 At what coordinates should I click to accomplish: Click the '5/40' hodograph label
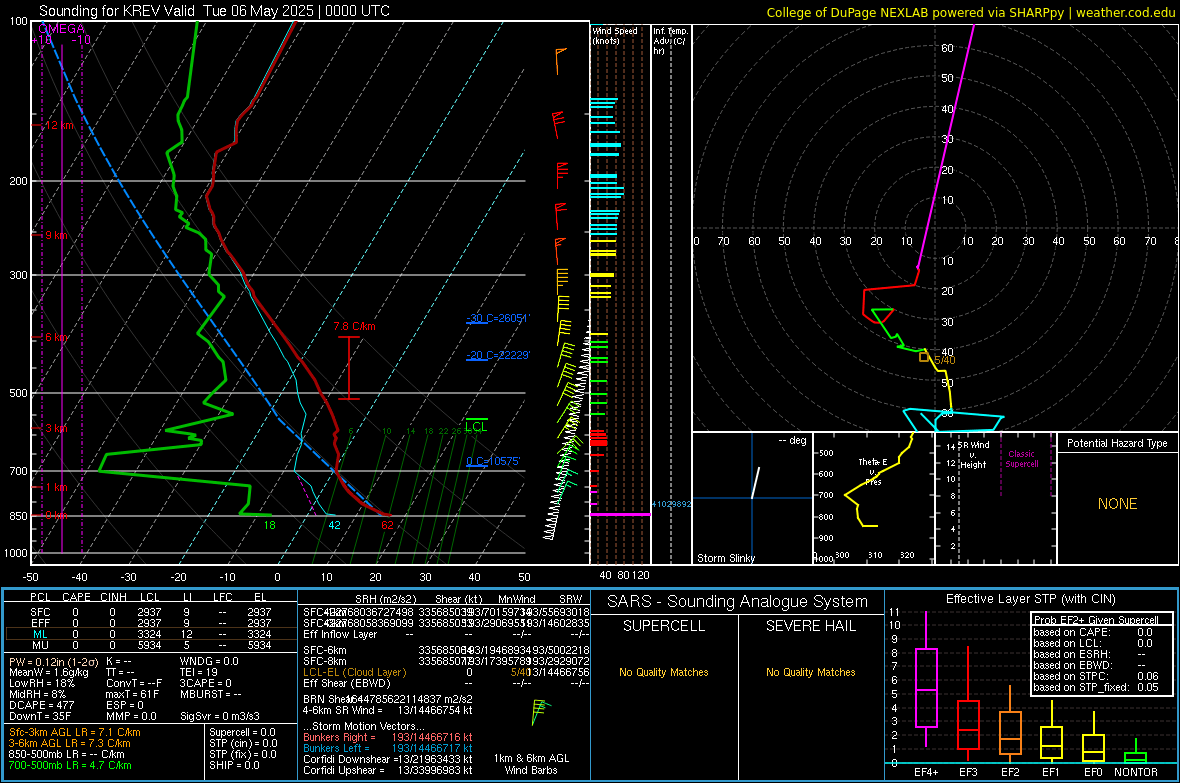pyautogui.click(x=944, y=361)
